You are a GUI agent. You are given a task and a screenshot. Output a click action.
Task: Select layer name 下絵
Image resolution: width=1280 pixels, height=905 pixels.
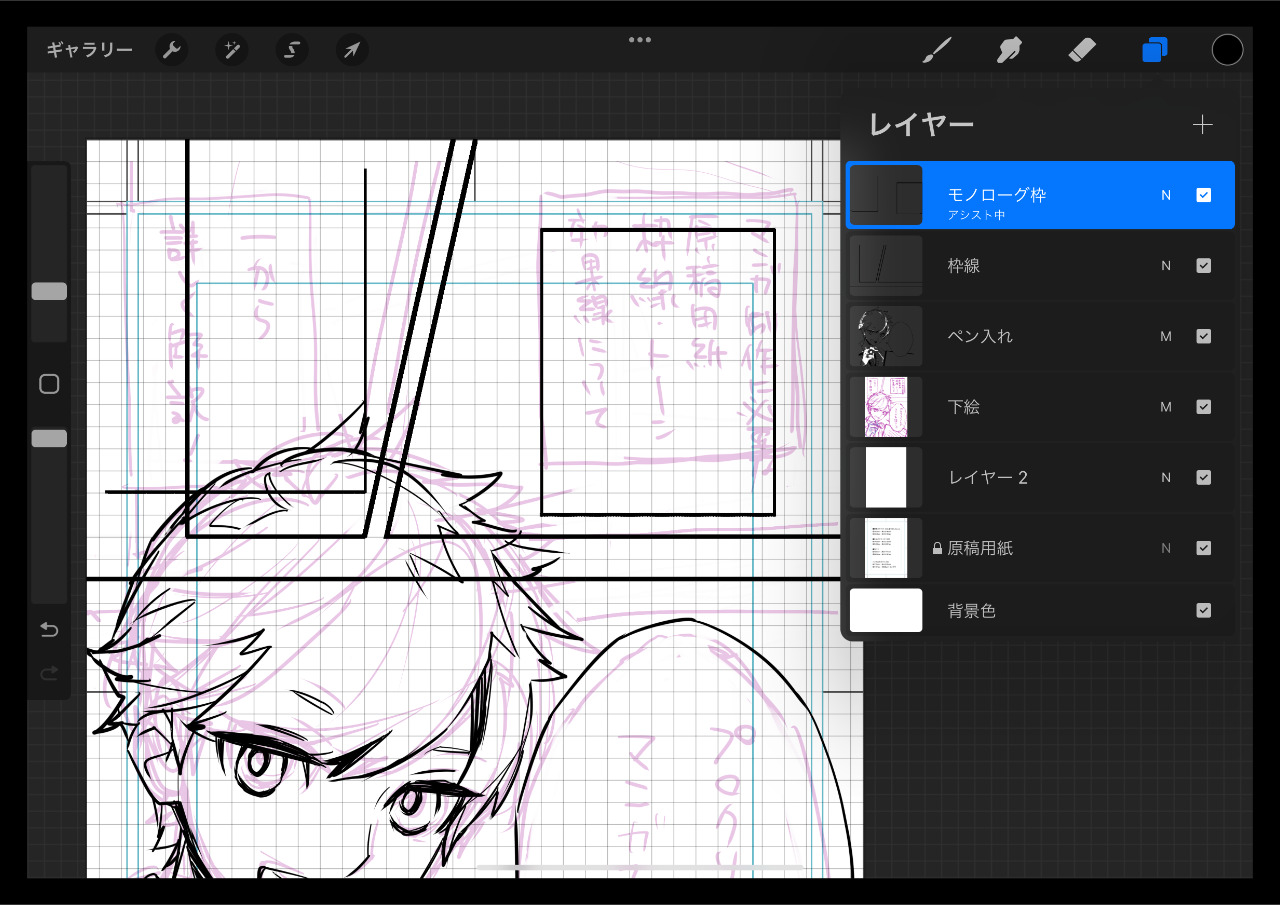click(964, 407)
